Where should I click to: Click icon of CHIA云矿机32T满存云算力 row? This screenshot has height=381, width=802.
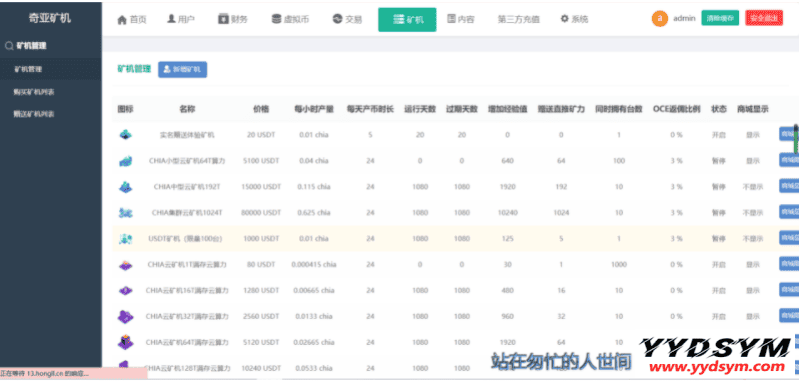click(x=125, y=317)
